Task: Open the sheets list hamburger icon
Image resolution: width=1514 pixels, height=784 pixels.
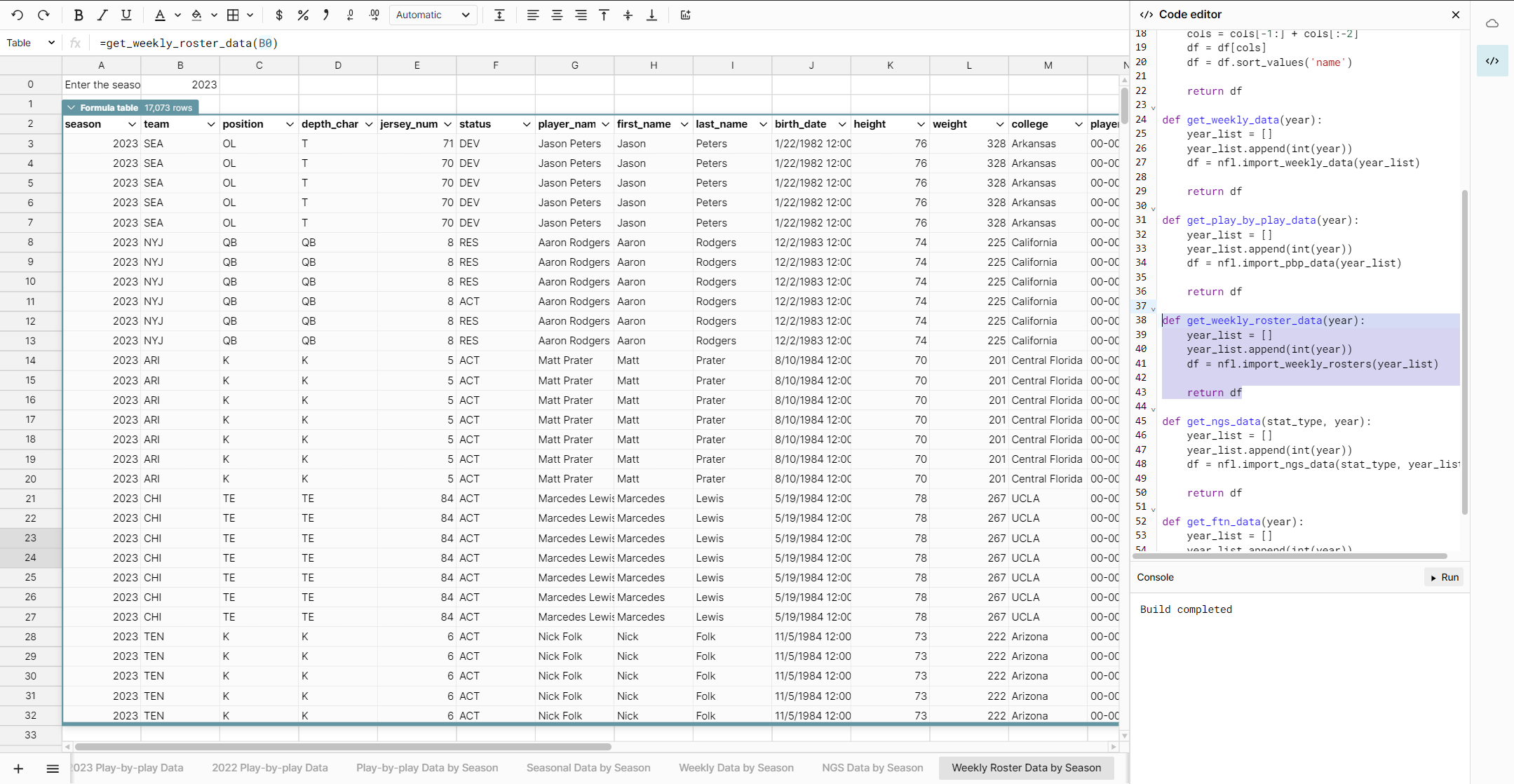Action: [53, 769]
